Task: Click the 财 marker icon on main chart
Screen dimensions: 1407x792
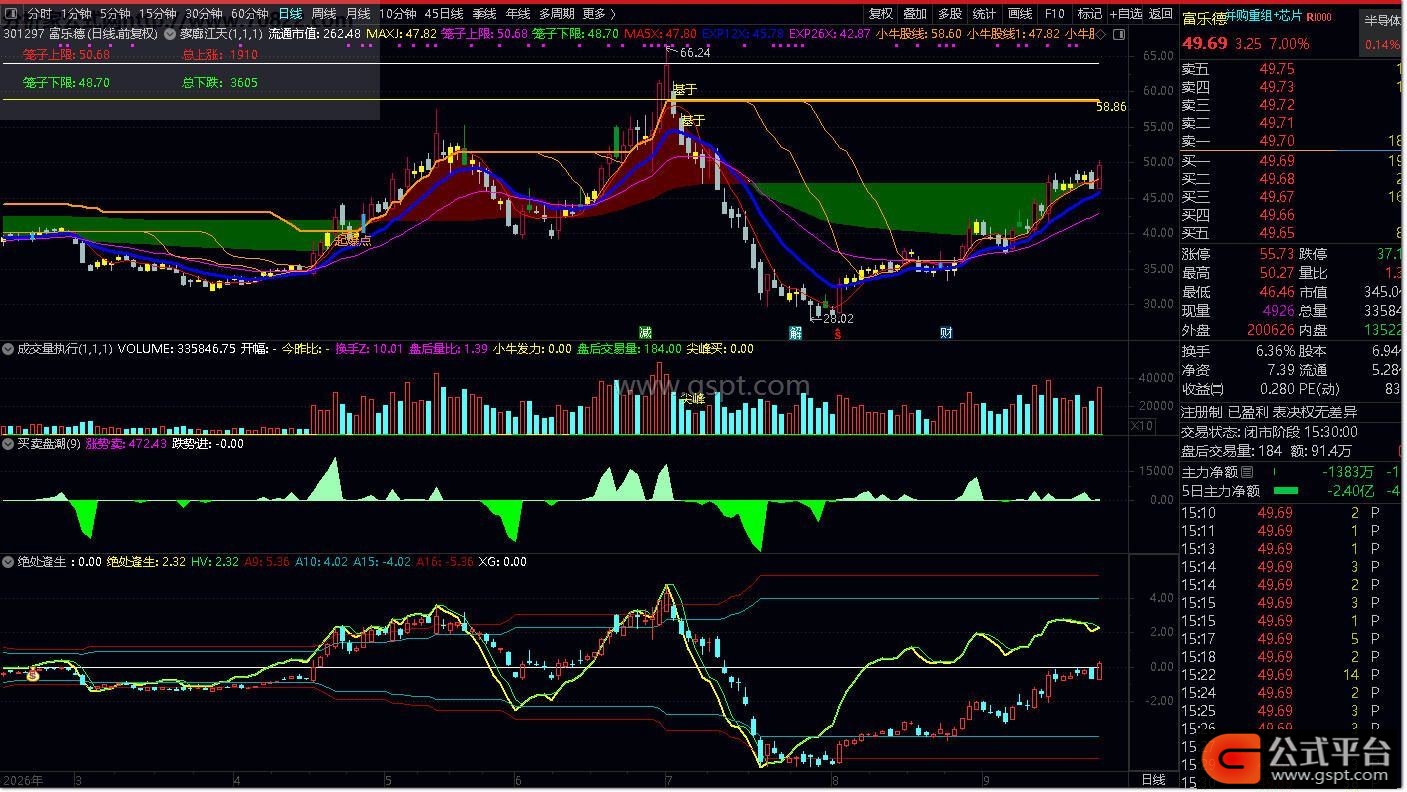Action: click(946, 333)
